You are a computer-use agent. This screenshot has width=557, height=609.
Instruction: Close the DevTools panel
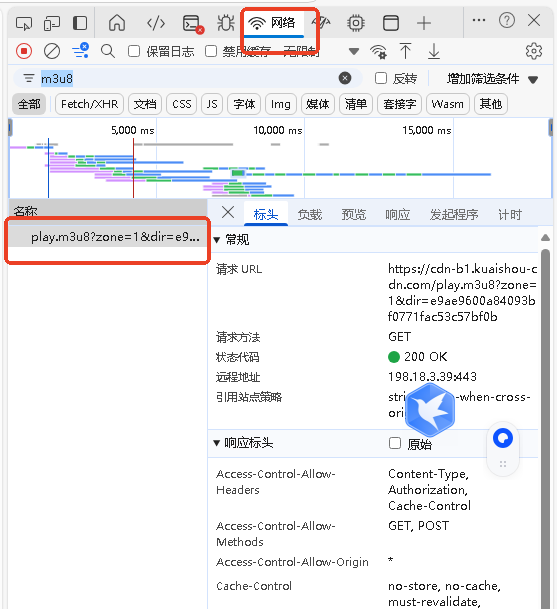point(534,20)
